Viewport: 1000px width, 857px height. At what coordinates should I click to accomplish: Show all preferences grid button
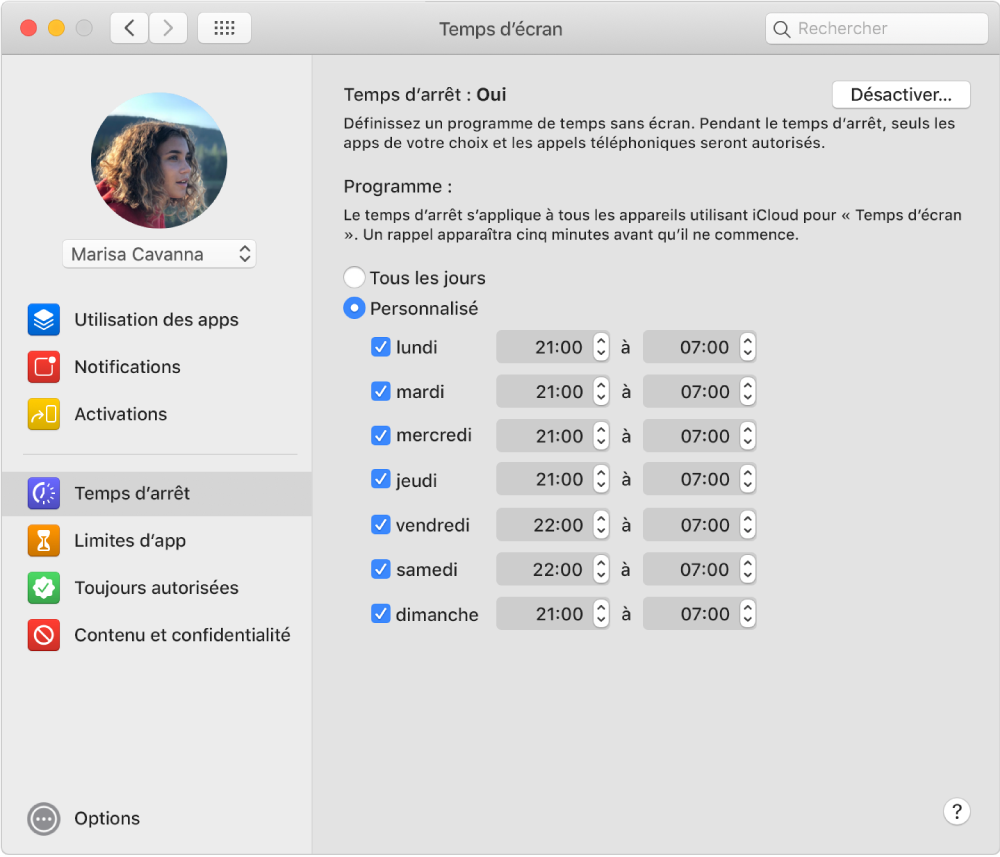tap(224, 28)
